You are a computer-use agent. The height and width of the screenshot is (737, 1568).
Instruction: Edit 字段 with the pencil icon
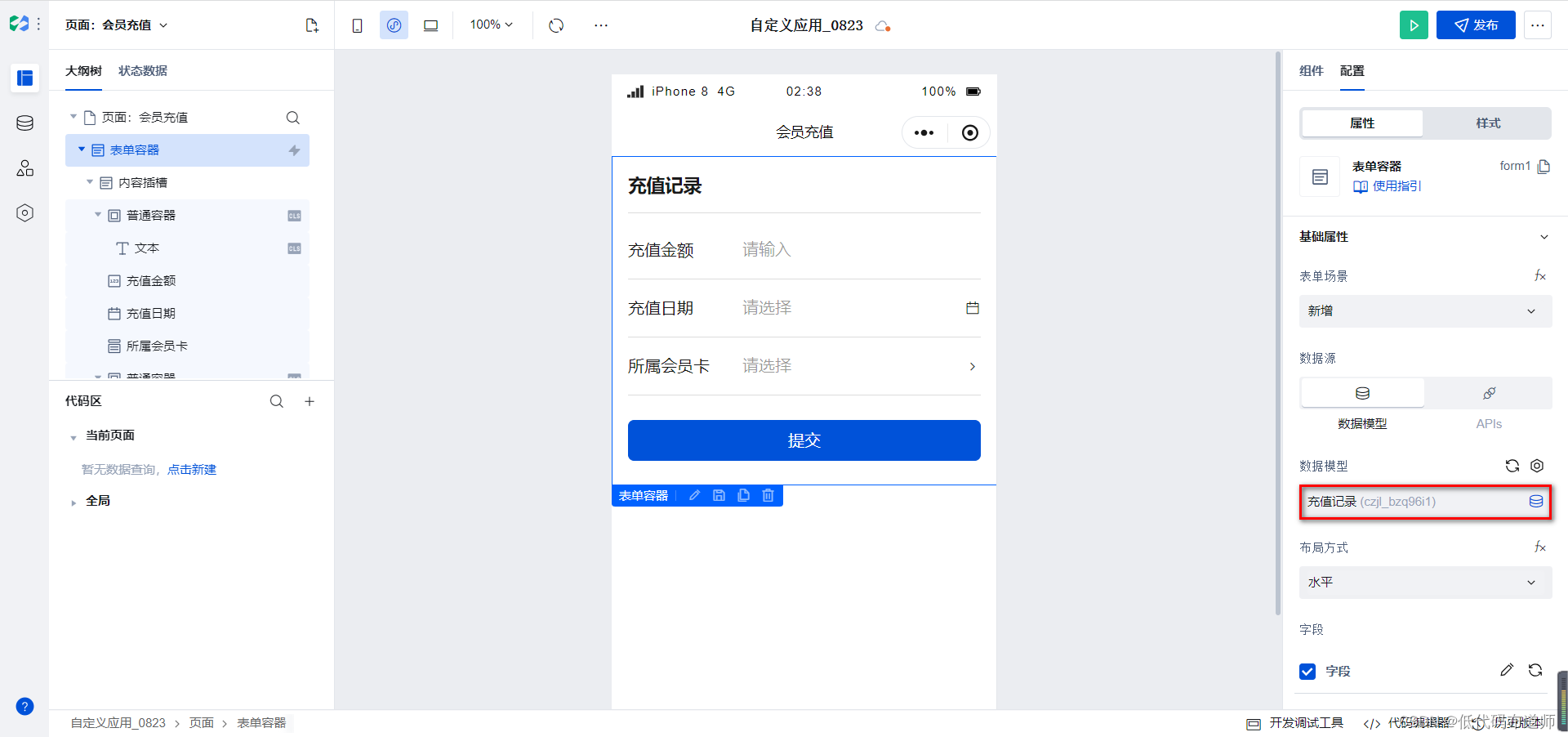coord(1507,670)
